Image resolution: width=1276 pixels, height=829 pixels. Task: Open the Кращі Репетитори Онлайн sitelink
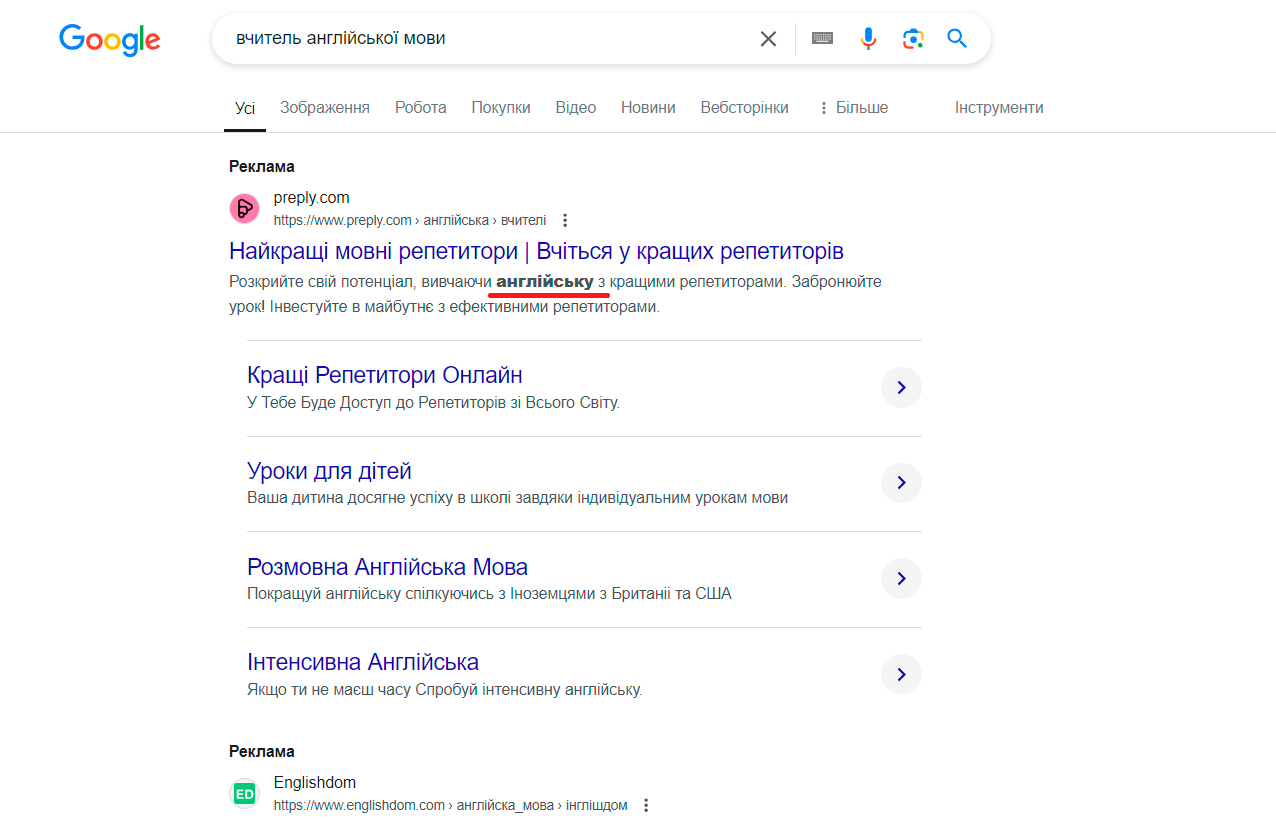[x=385, y=375]
